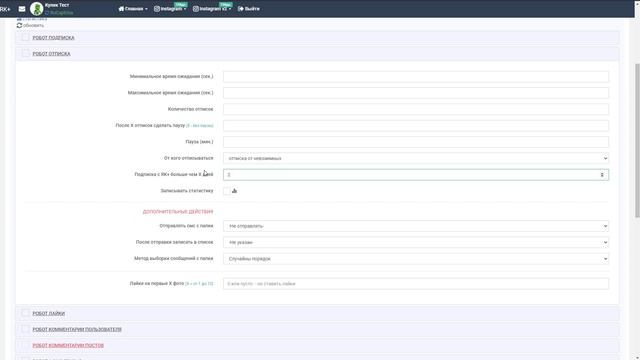The image size is (640, 360).
Task: Click the user avatar picture
Action: [x=36, y=9]
